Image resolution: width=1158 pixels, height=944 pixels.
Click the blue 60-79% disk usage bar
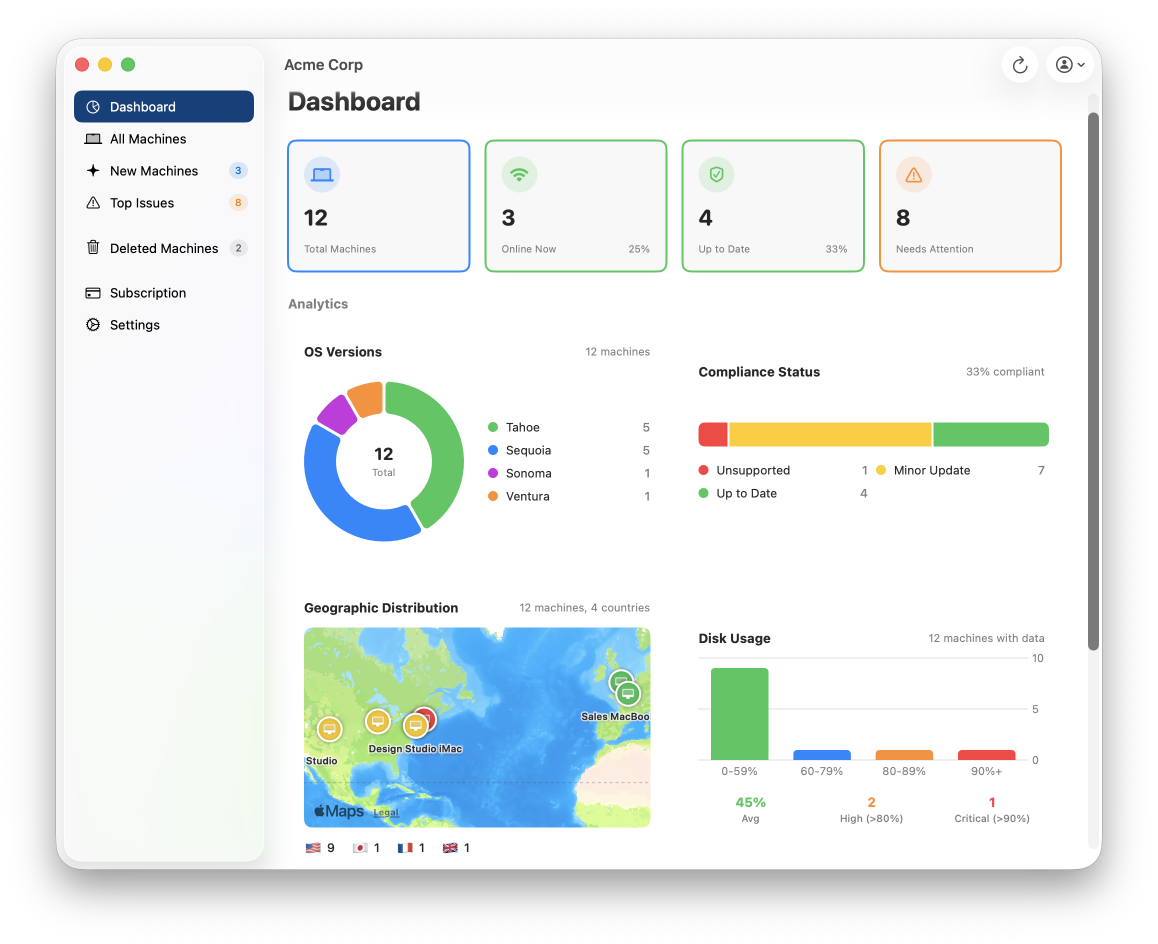822,755
